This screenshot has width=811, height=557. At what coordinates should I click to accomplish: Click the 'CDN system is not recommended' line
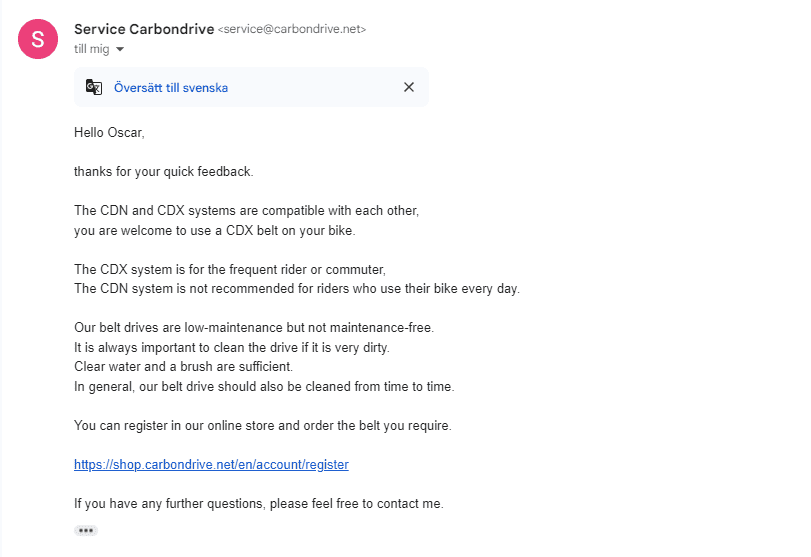(x=297, y=288)
